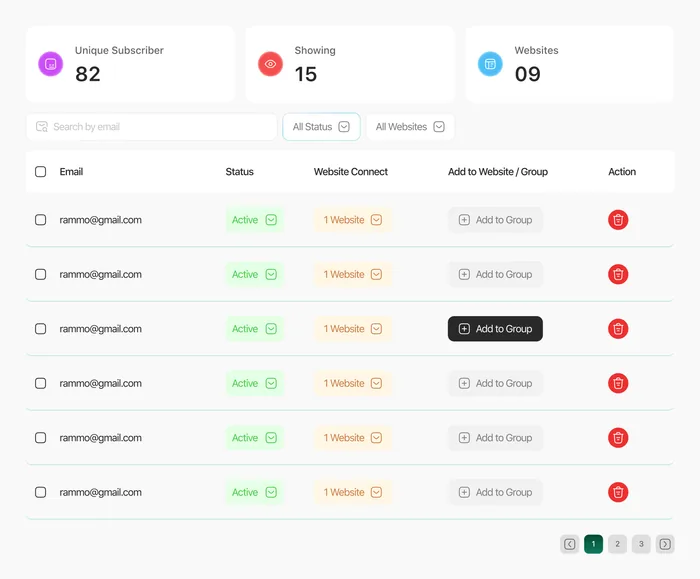This screenshot has width=700, height=579.
Task: Remove the fourth row subscriber via trash icon
Action: [x=618, y=383]
